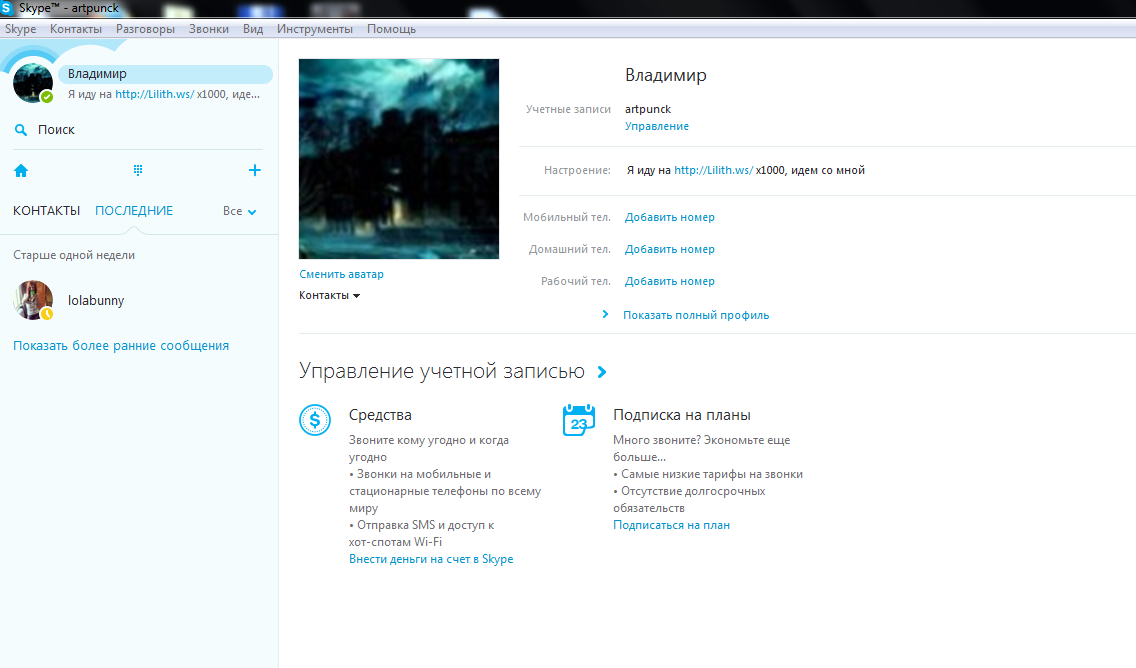Open the Контакты menu in menu bar
This screenshot has width=1136, height=668.
76,29
